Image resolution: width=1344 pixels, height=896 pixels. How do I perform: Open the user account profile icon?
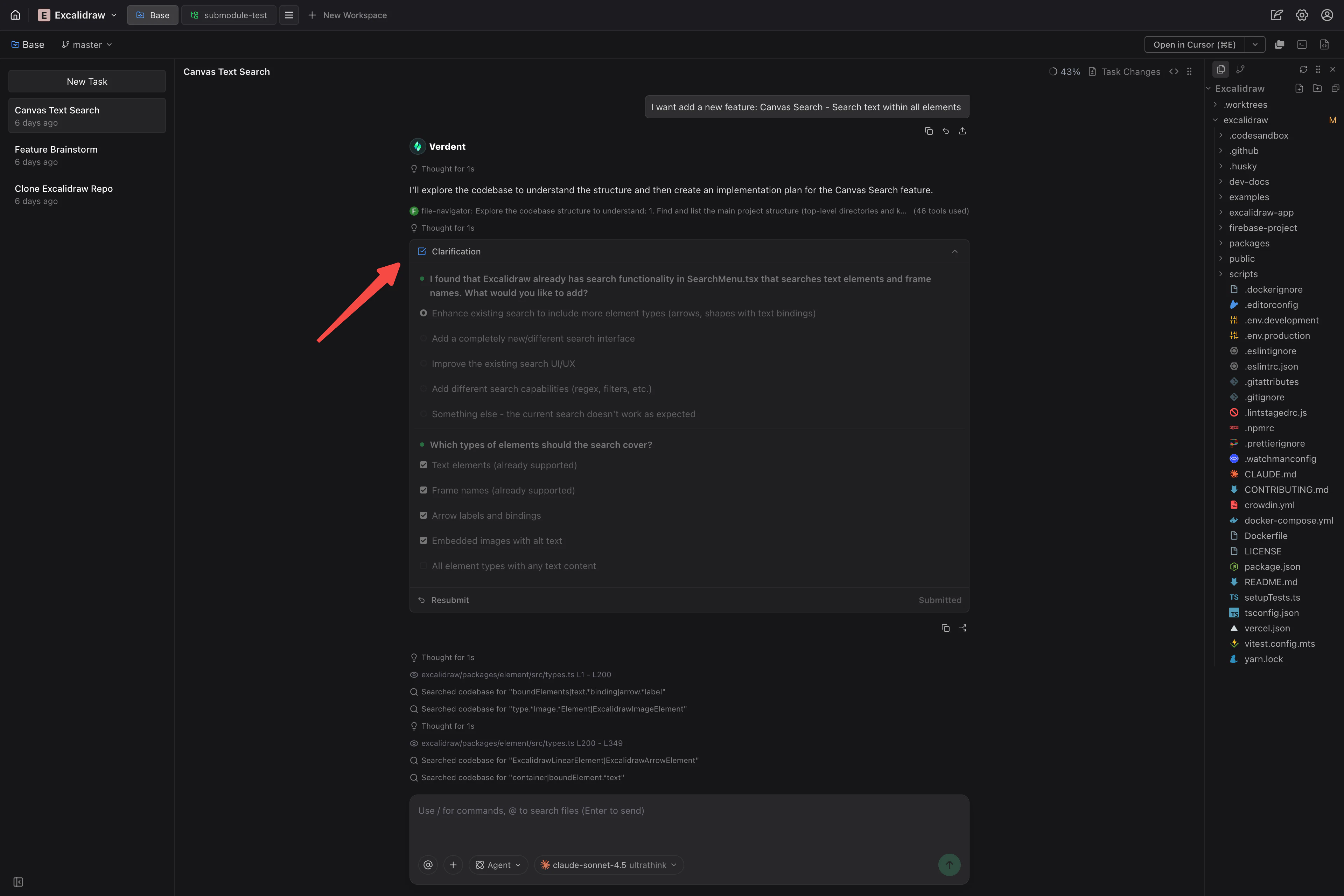[1327, 15]
